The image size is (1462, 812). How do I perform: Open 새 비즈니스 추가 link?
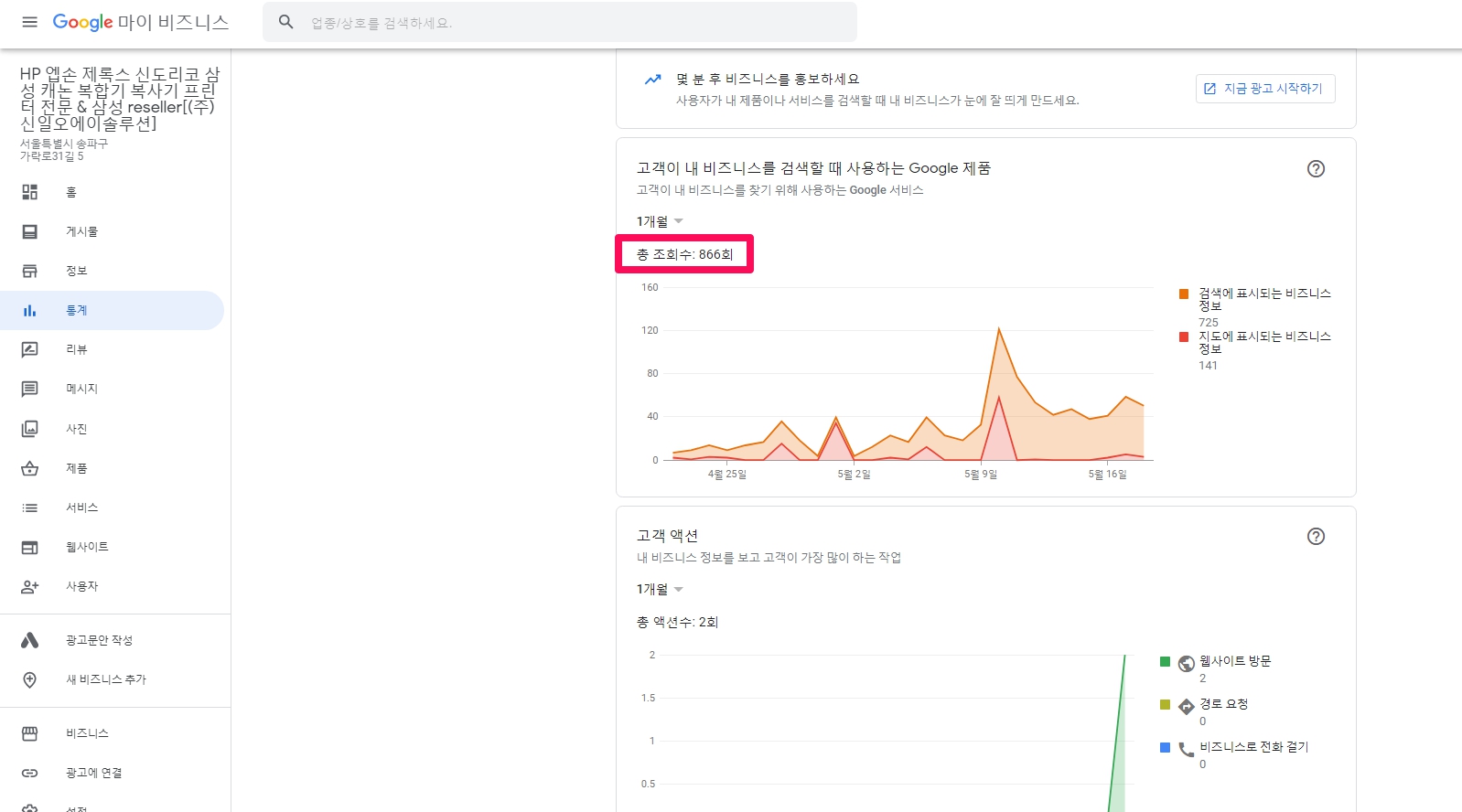coord(105,679)
